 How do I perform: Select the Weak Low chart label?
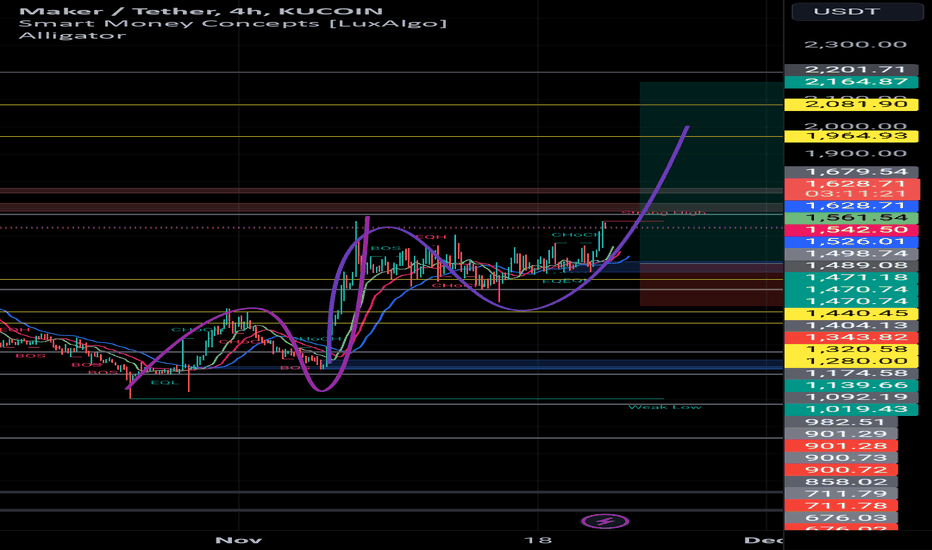pyautogui.click(x=665, y=407)
